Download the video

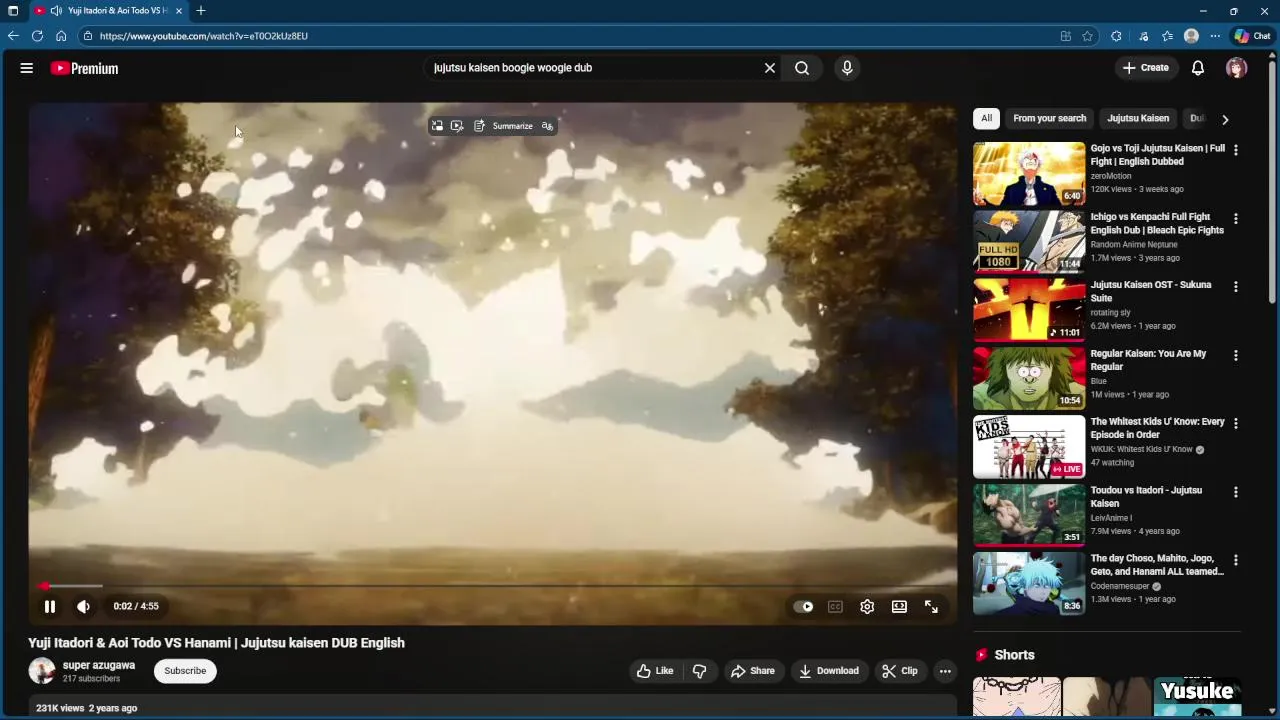point(828,671)
